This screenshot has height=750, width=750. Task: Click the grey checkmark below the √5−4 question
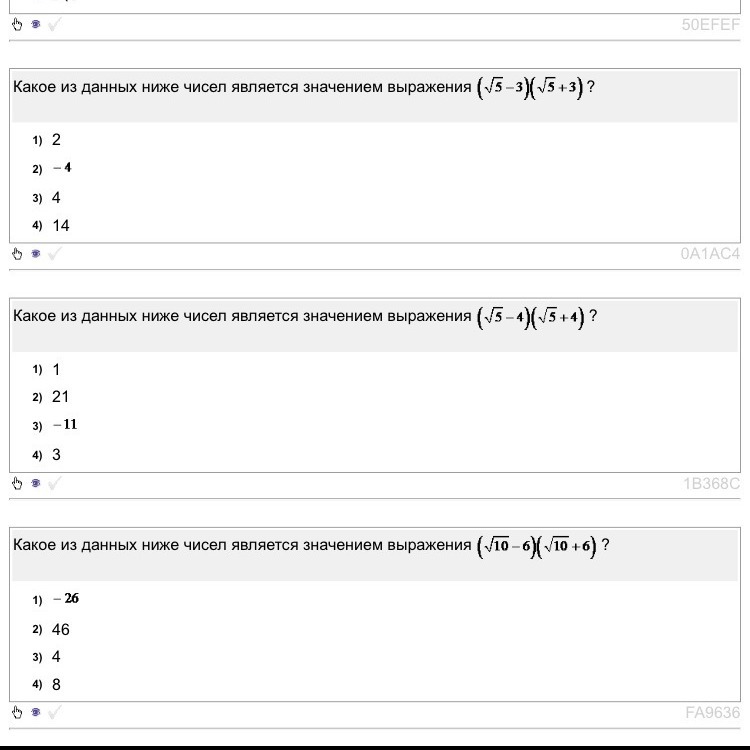pos(54,484)
